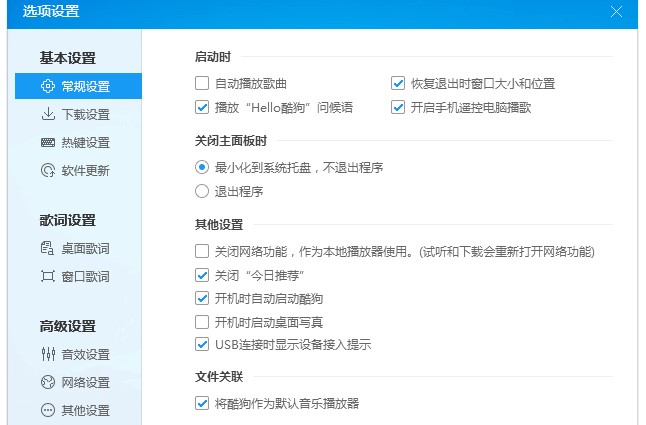Toggle 开机时自动启动酷狗 checkbox
This screenshot has height=425, width=646.
[202, 298]
